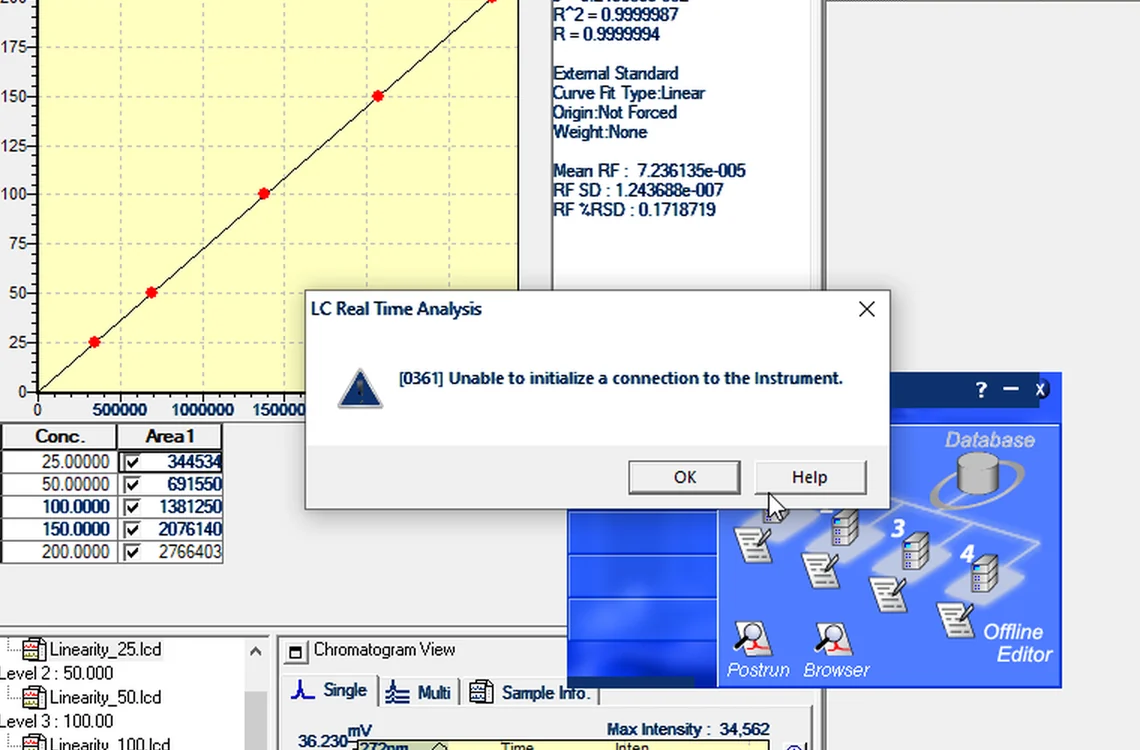This screenshot has width=1140, height=750.
Task: Click the Linearity_25.lcd file icon
Action: tap(33, 649)
